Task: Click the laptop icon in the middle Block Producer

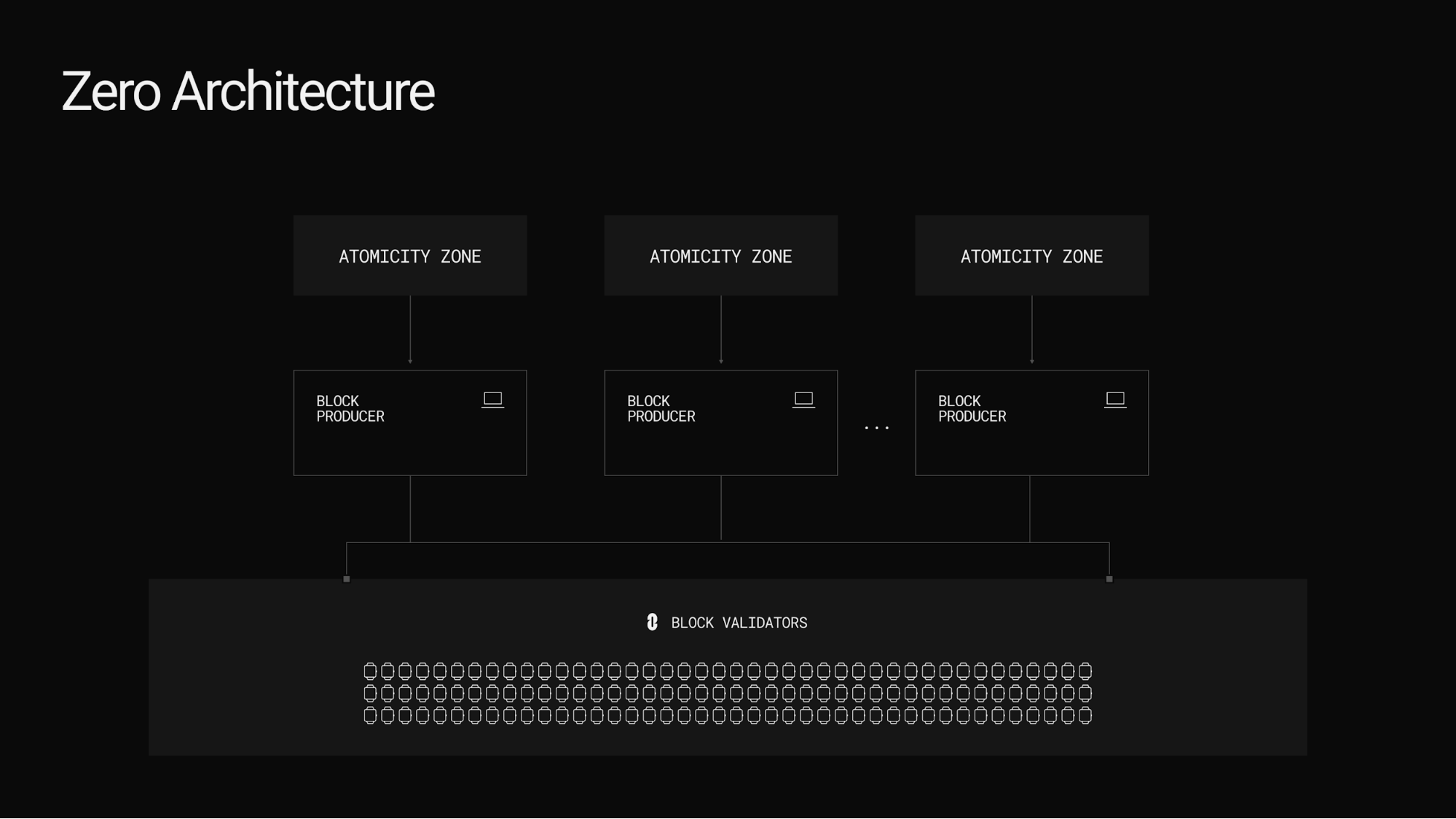Action: [x=803, y=400]
